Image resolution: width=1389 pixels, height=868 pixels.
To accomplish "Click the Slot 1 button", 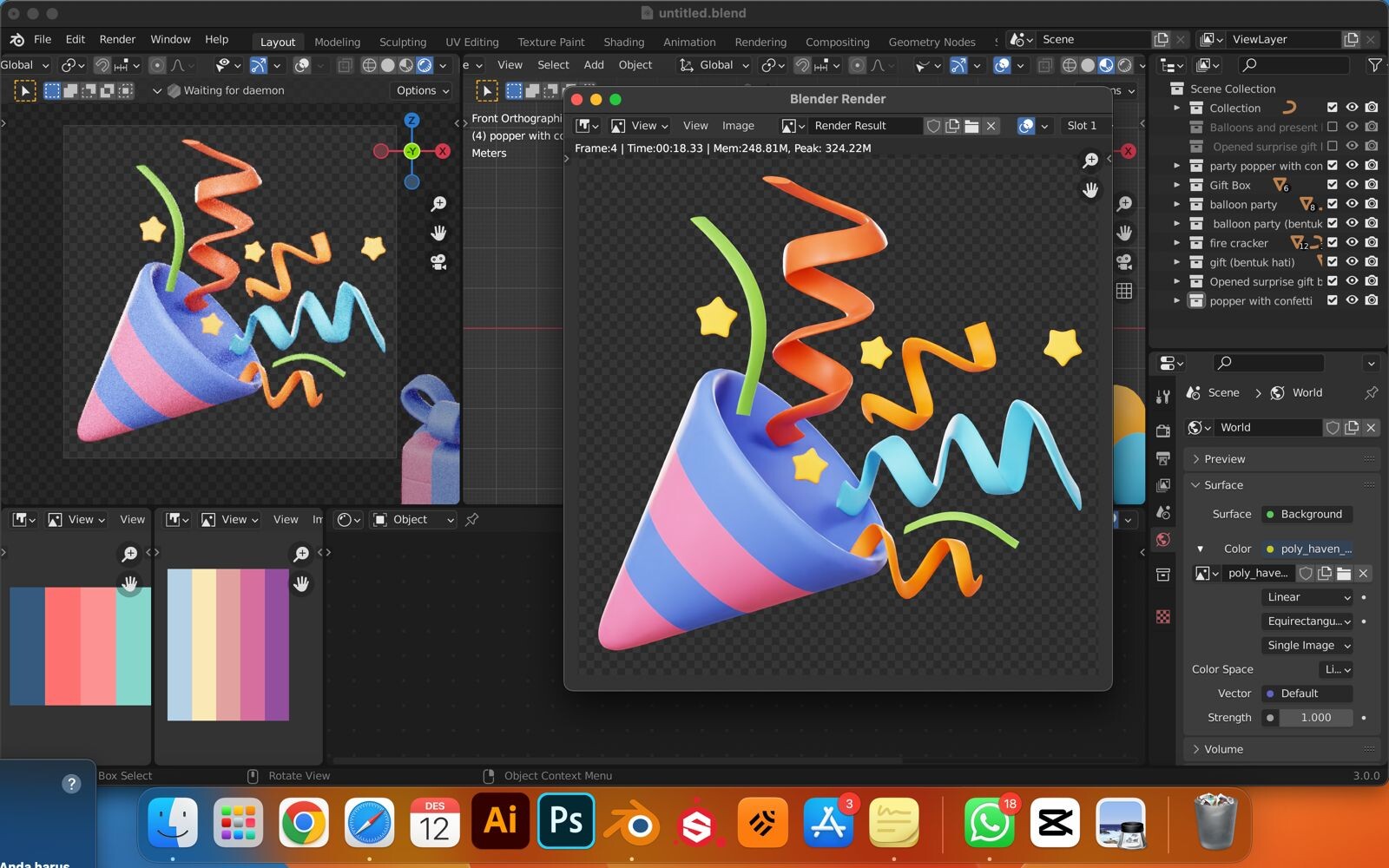I will [x=1082, y=126].
